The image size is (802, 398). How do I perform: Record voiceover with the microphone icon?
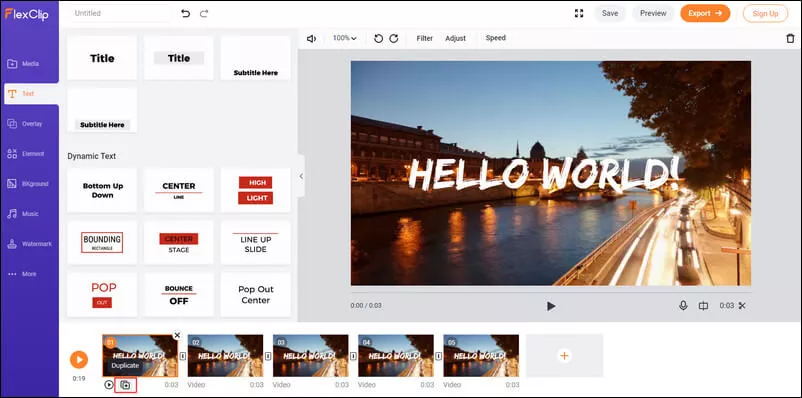(x=683, y=305)
